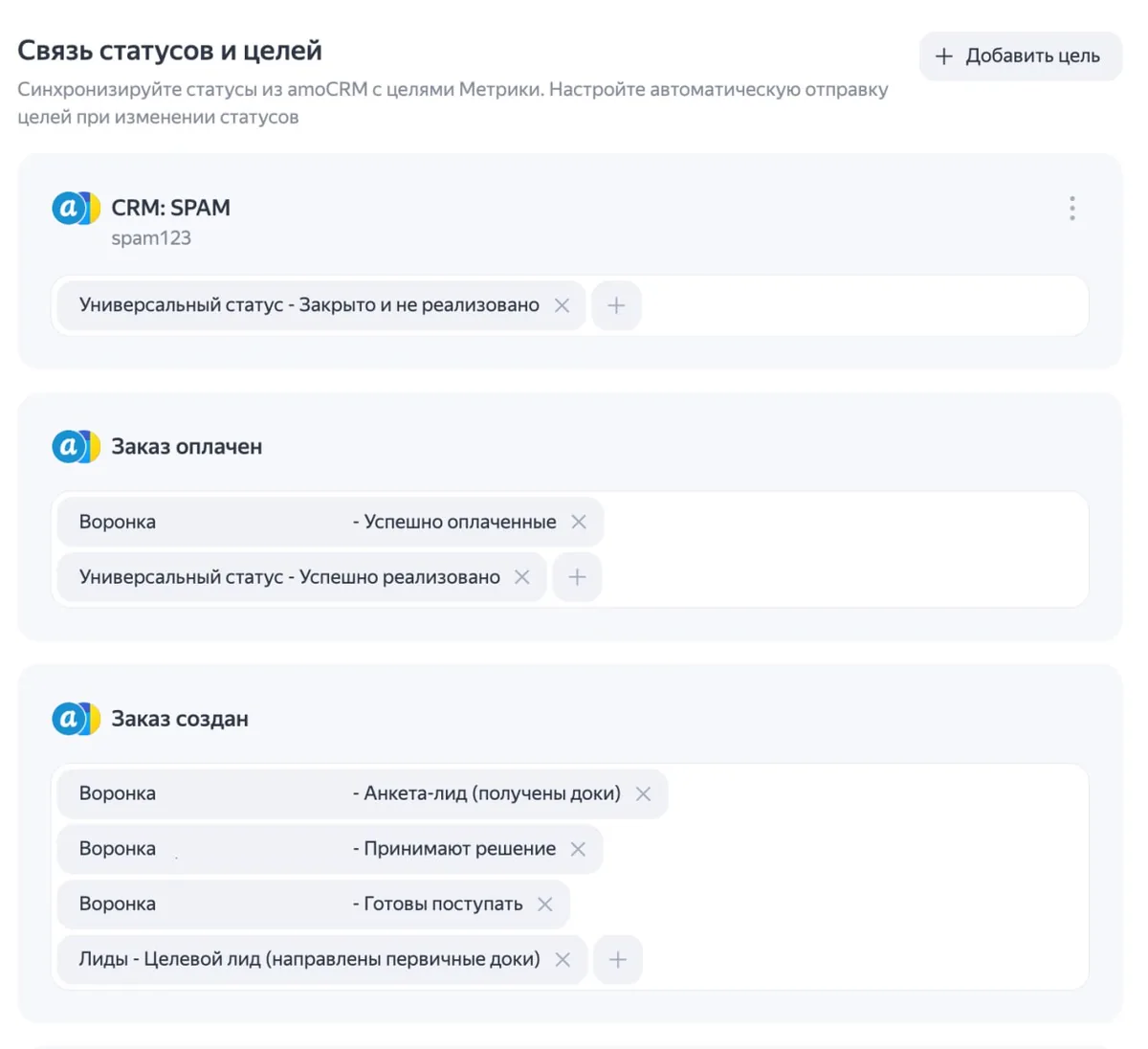The height and width of the screenshot is (1049, 1148).
Task: Click the Воронка - Успешно оплаченные chip
Action: coord(330,522)
